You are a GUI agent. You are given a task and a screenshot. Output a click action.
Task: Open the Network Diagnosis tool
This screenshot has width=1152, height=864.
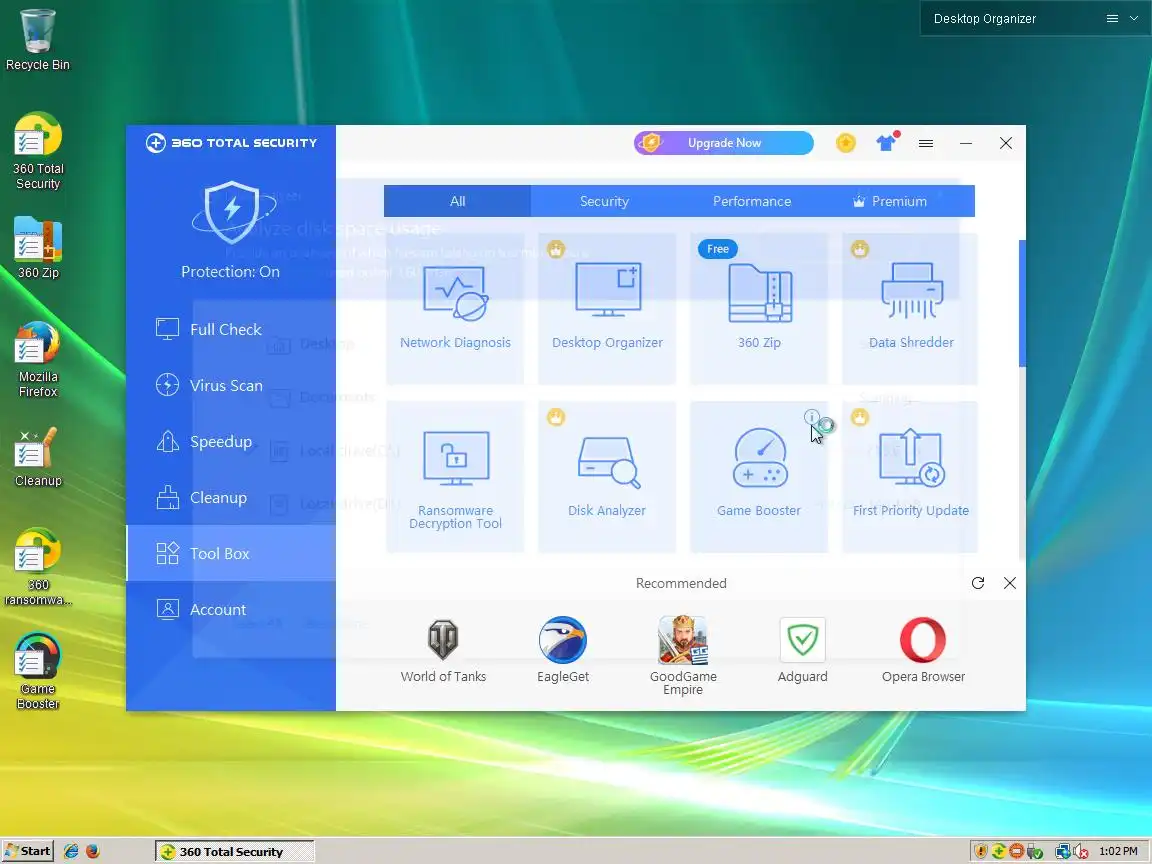[455, 309]
